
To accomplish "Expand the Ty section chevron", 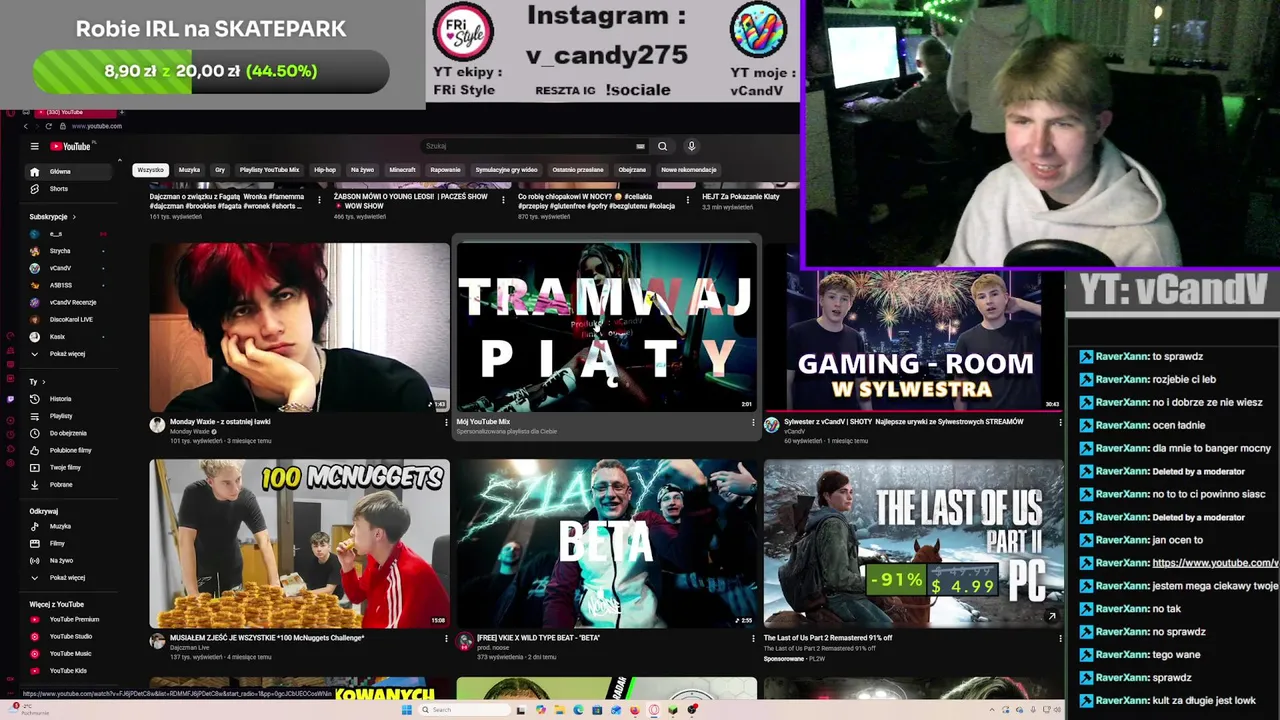I will [x=44, y=382].
